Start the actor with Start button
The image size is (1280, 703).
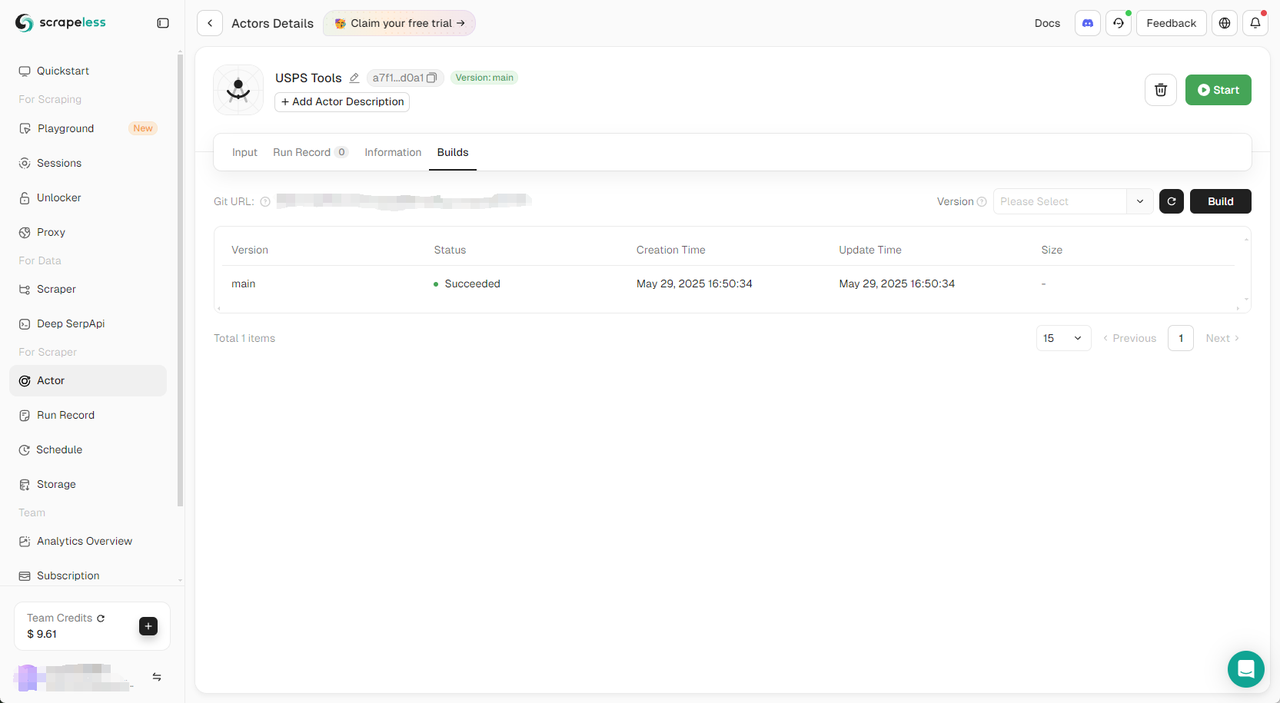1218,90
